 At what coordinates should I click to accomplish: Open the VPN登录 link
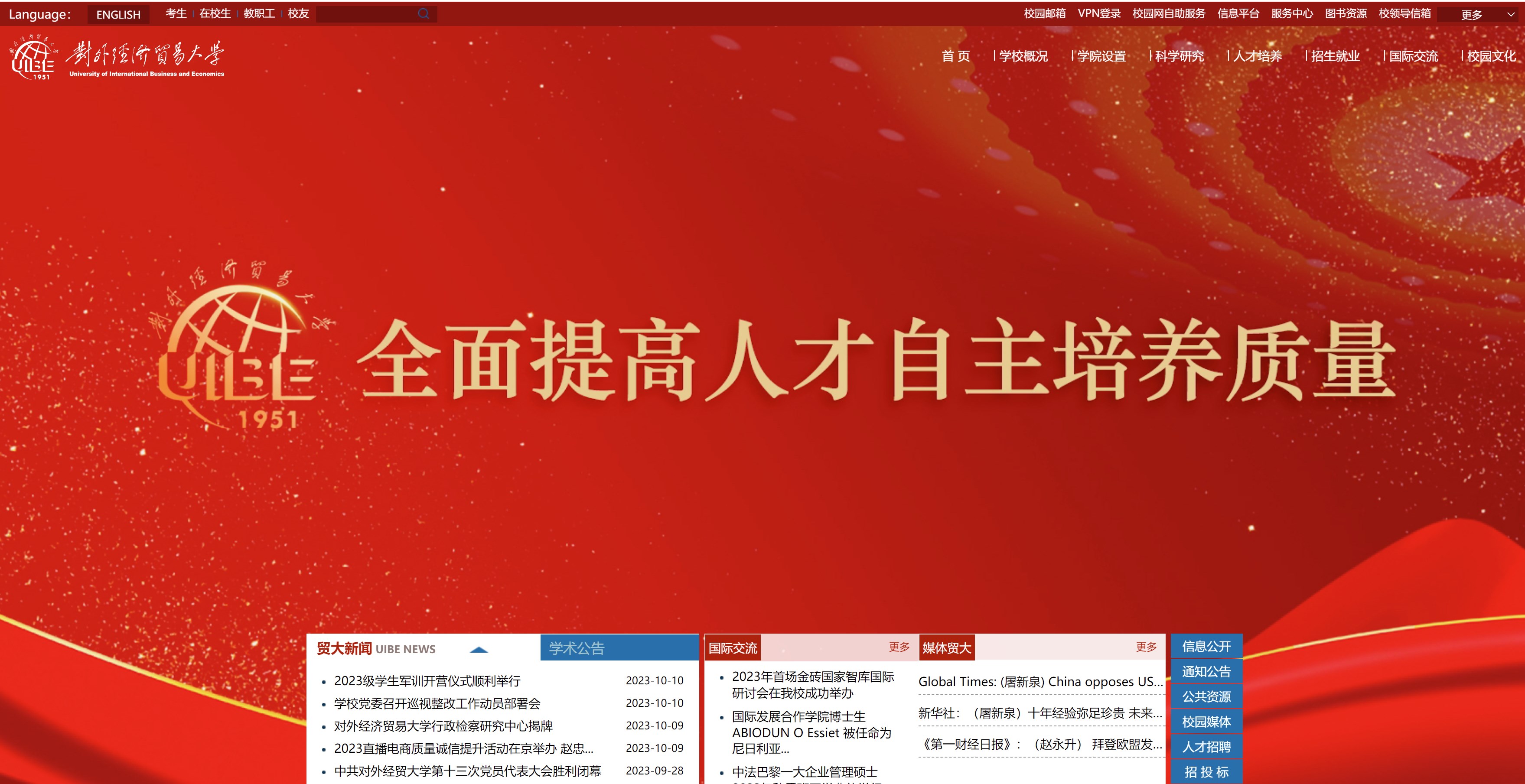1099,13
